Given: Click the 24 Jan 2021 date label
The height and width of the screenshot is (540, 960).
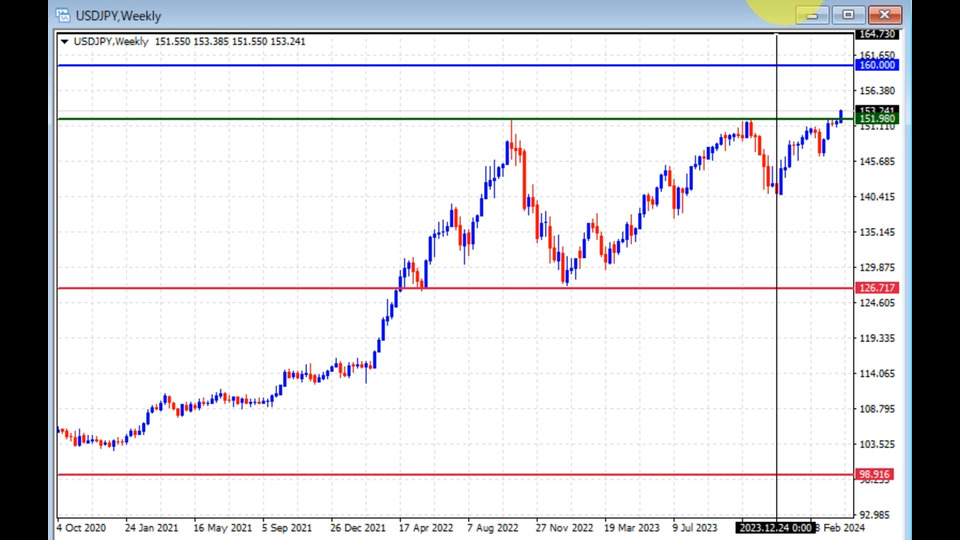Looking at the screenshot, I should coord(151,528).
